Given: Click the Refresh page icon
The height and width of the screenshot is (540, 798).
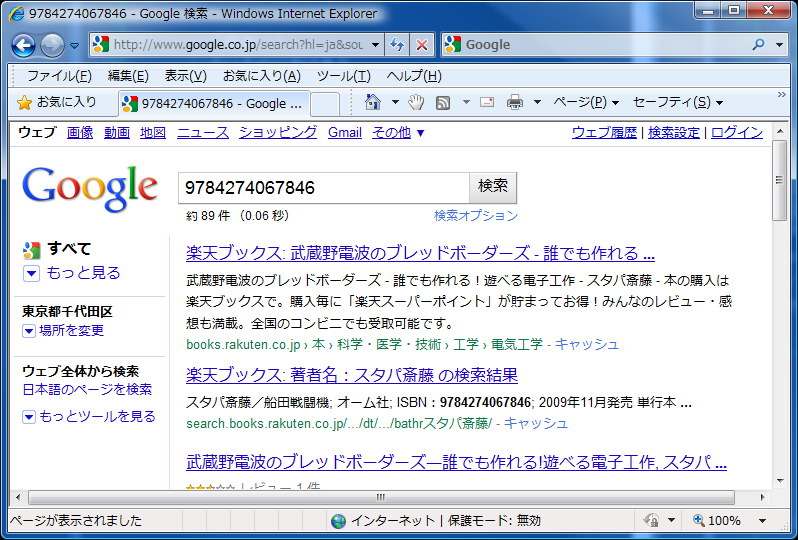Looking at the screenshot, I should point(396,45).
